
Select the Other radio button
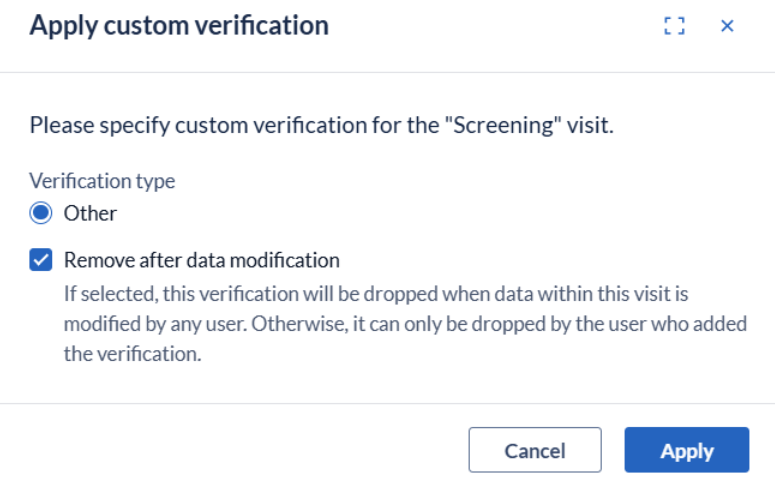pyautogui.click(x=41, y=213)
